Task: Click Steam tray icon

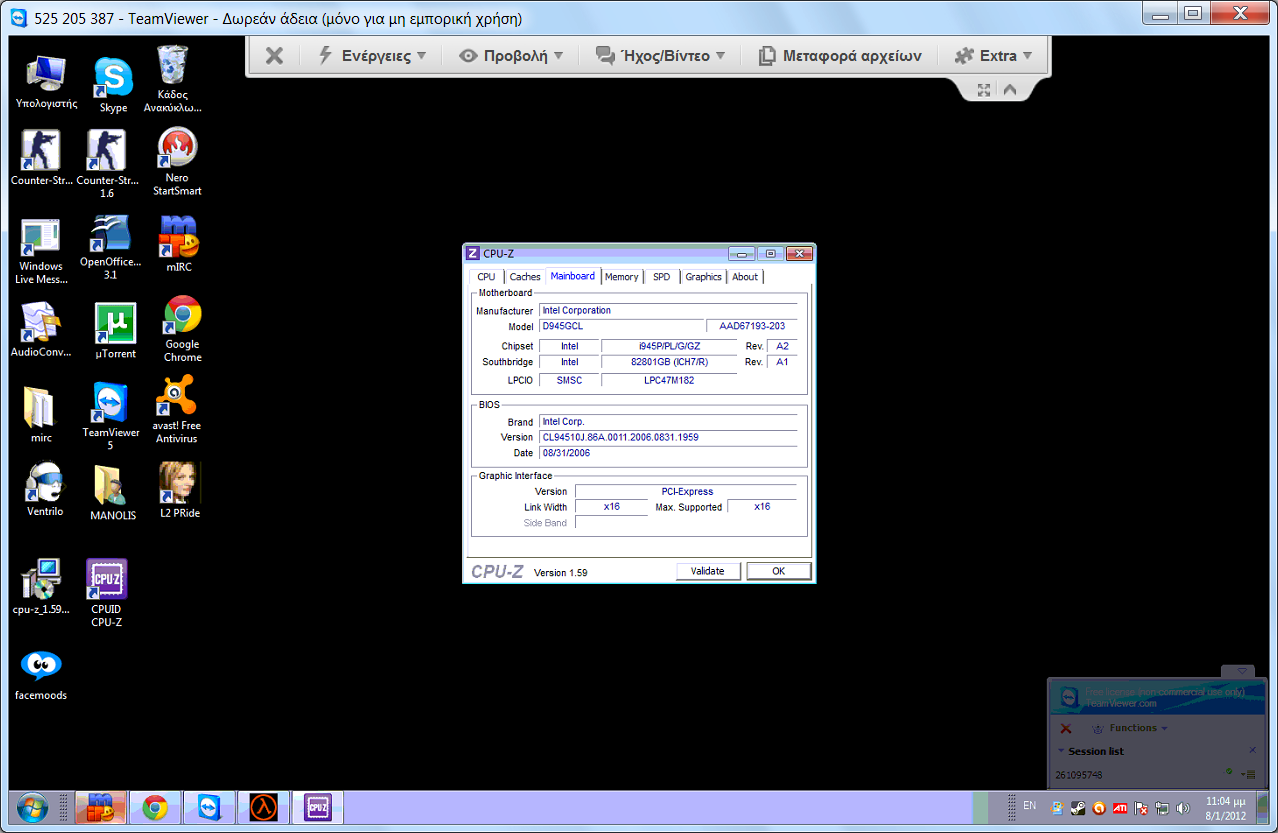Action: point(1078,808)
